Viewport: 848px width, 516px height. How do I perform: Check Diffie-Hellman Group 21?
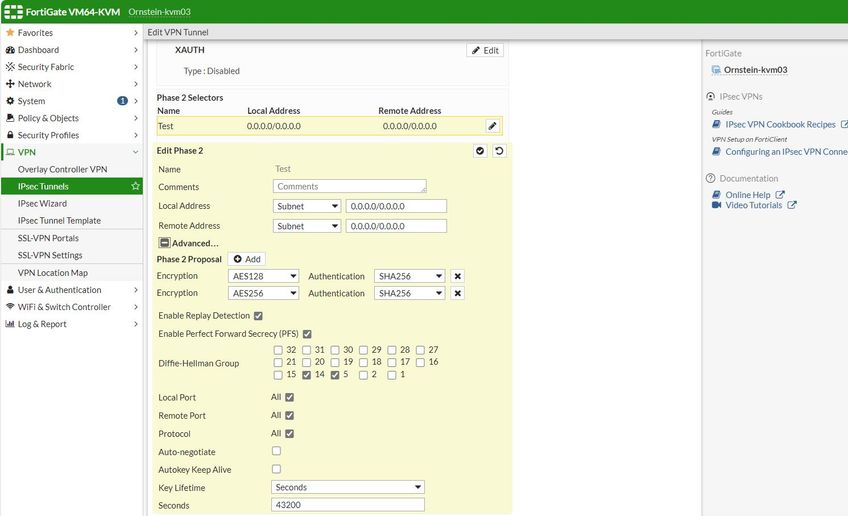tap(277, 362)
